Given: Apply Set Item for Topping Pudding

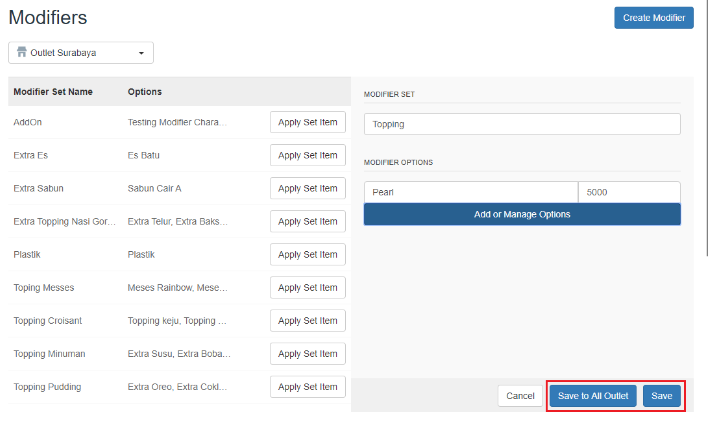Looking at the screenshot, I should click(307, 387).
